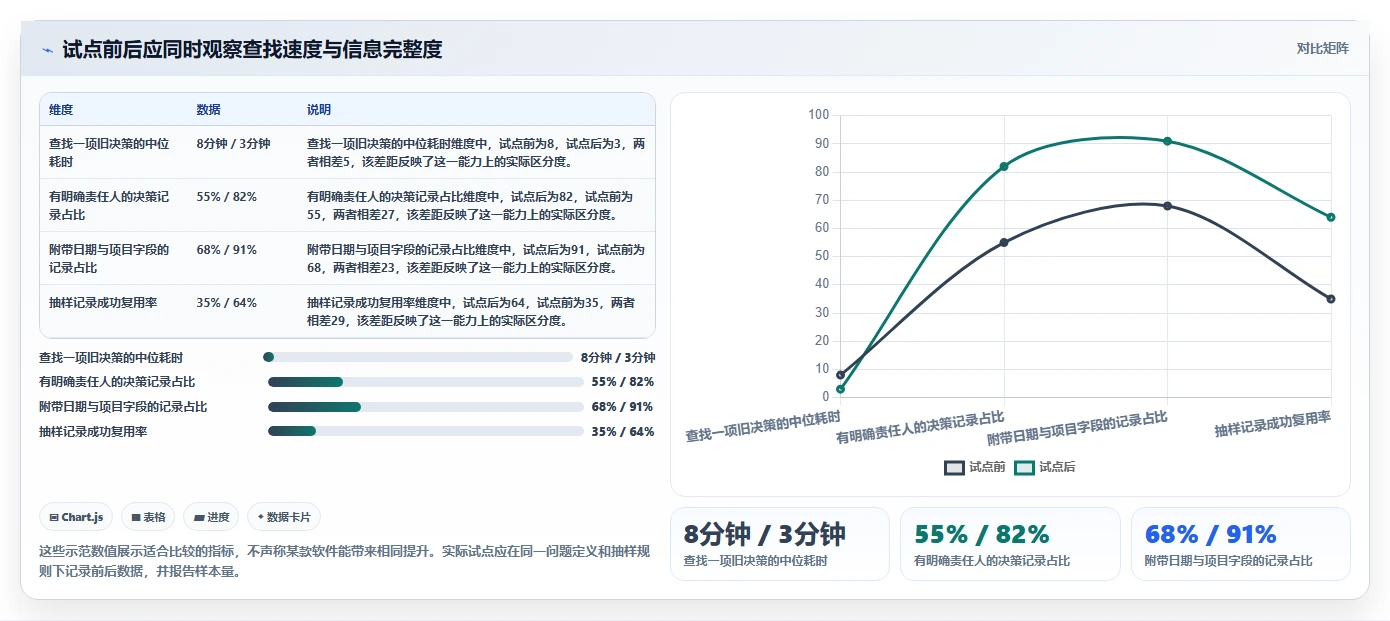Click the description mentioning 两者相差23

click(x=476, y=258)
